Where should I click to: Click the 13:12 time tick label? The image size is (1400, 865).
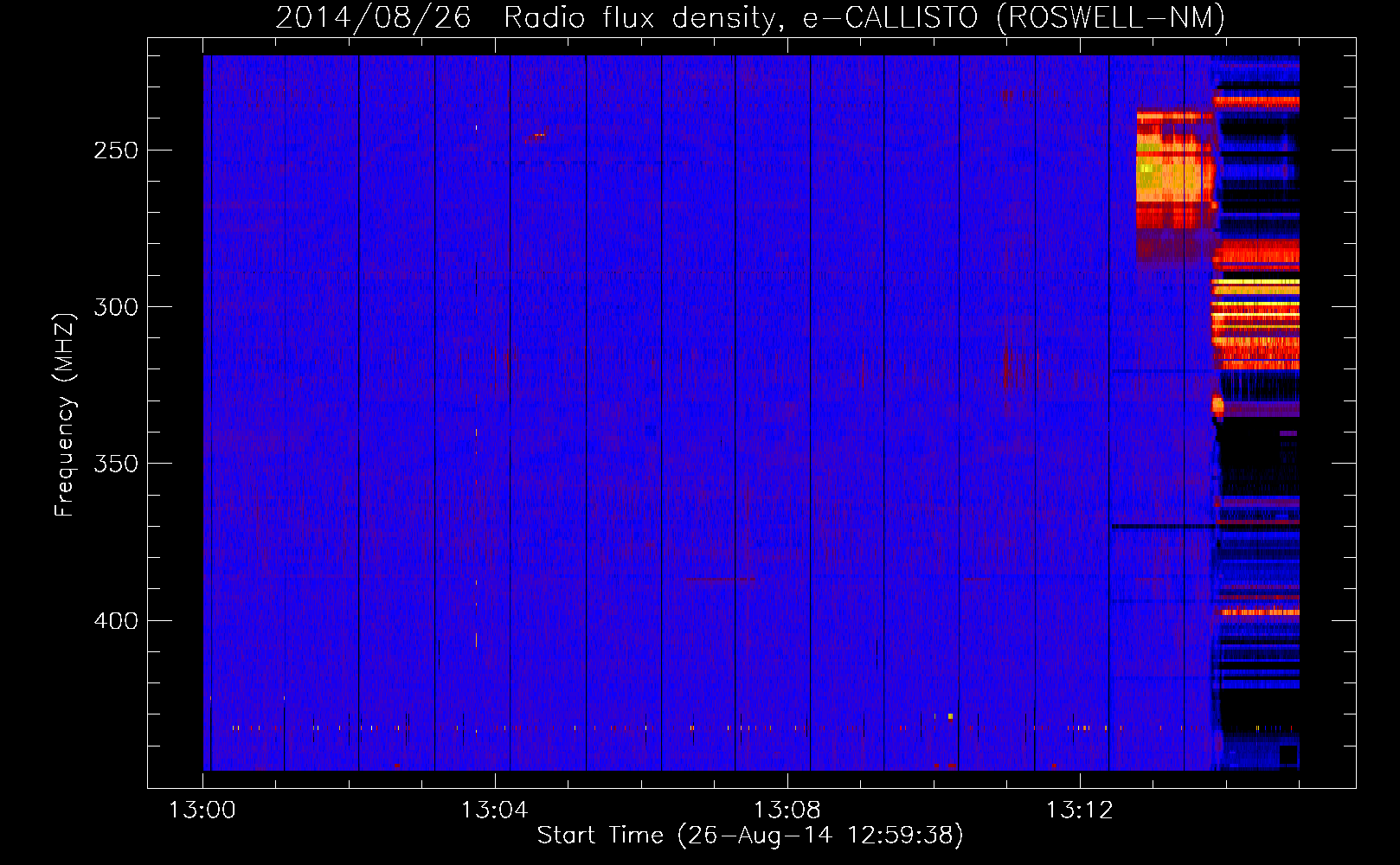[x=1079, y=811]
